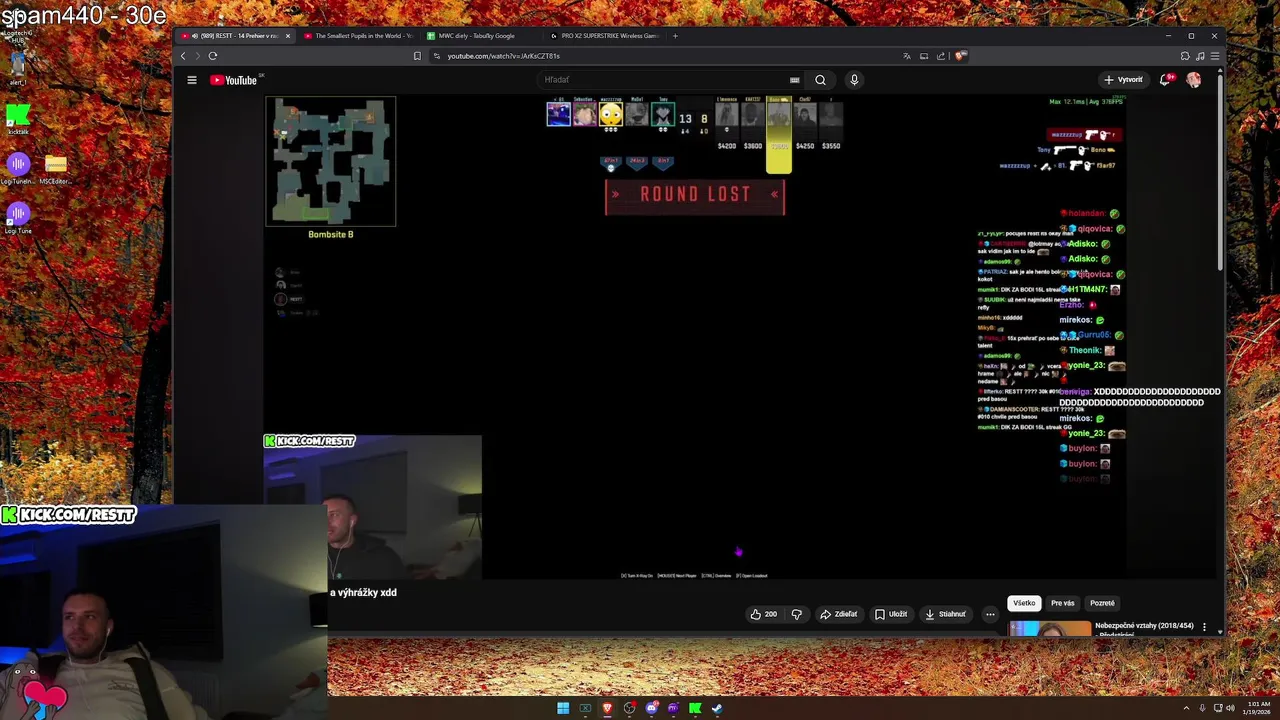This screenshot has height=720, width=1280.
Task: Click the Stiahnuť download button
Action: 946,614
